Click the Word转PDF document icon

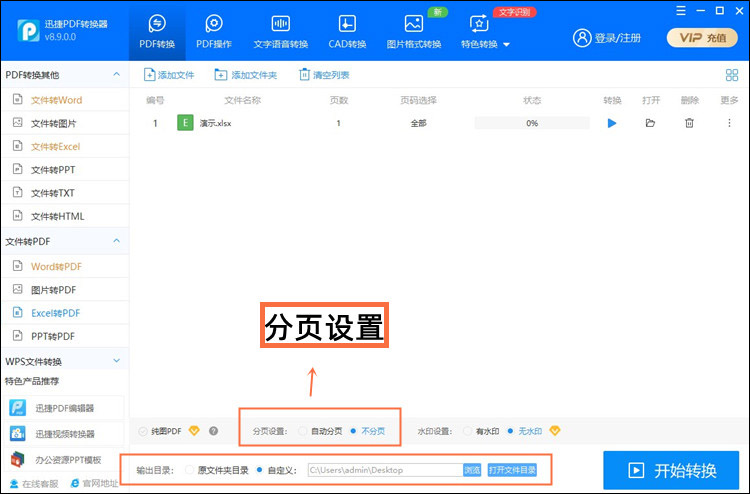tap(18, 265)
